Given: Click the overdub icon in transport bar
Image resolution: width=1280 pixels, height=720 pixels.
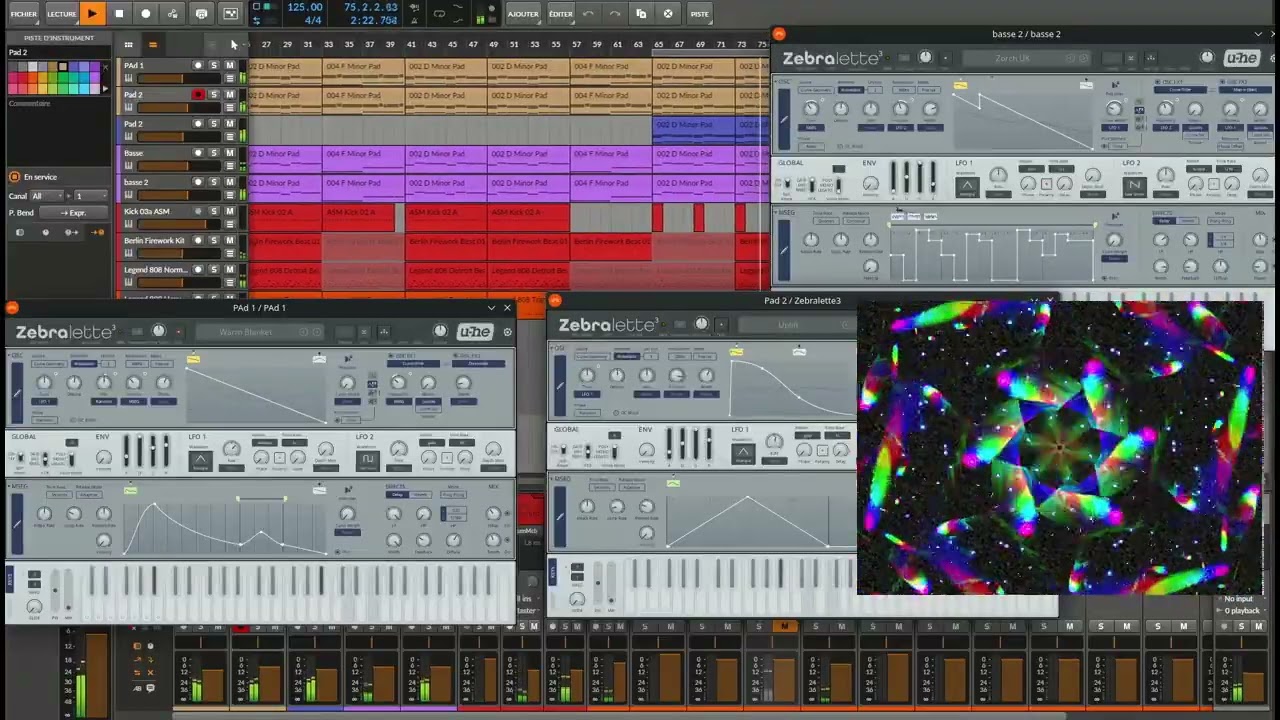Looking at the screenshot, I should 202,14.
